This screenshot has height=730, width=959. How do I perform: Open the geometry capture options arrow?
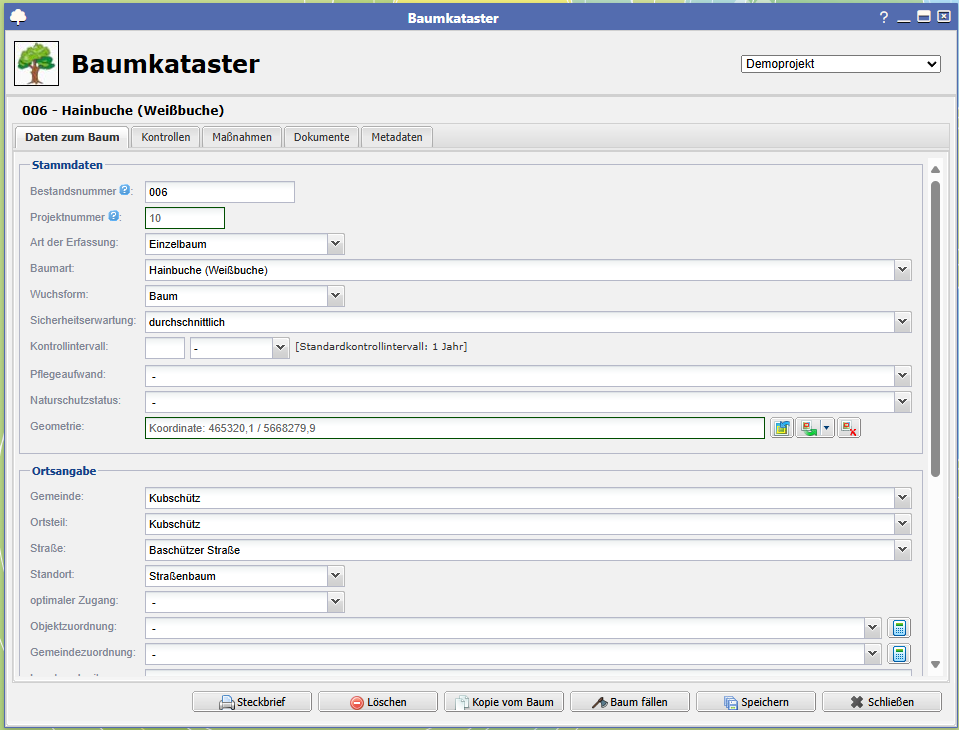coord(827,428)
